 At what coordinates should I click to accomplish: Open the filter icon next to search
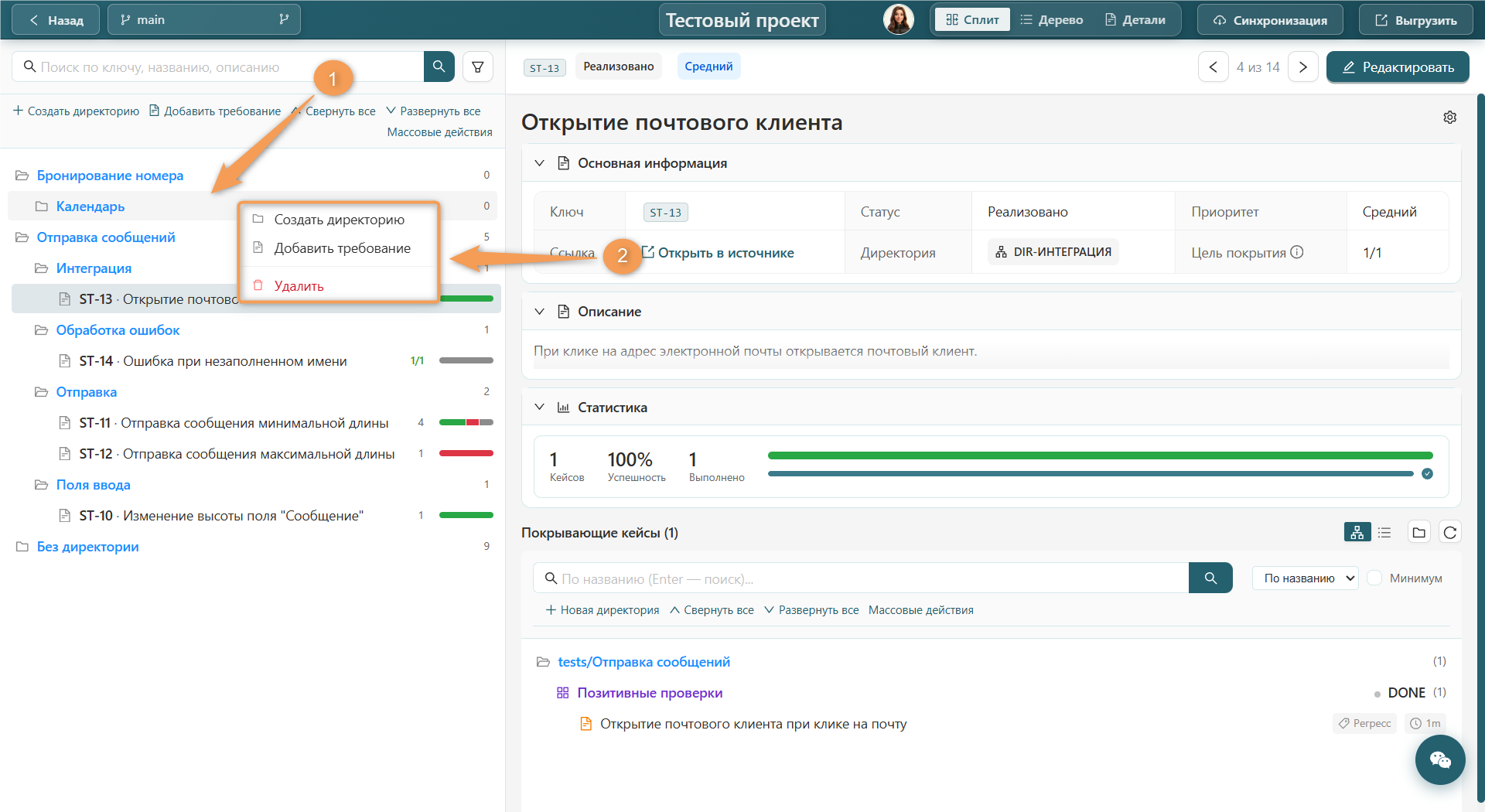click(478, 67)
